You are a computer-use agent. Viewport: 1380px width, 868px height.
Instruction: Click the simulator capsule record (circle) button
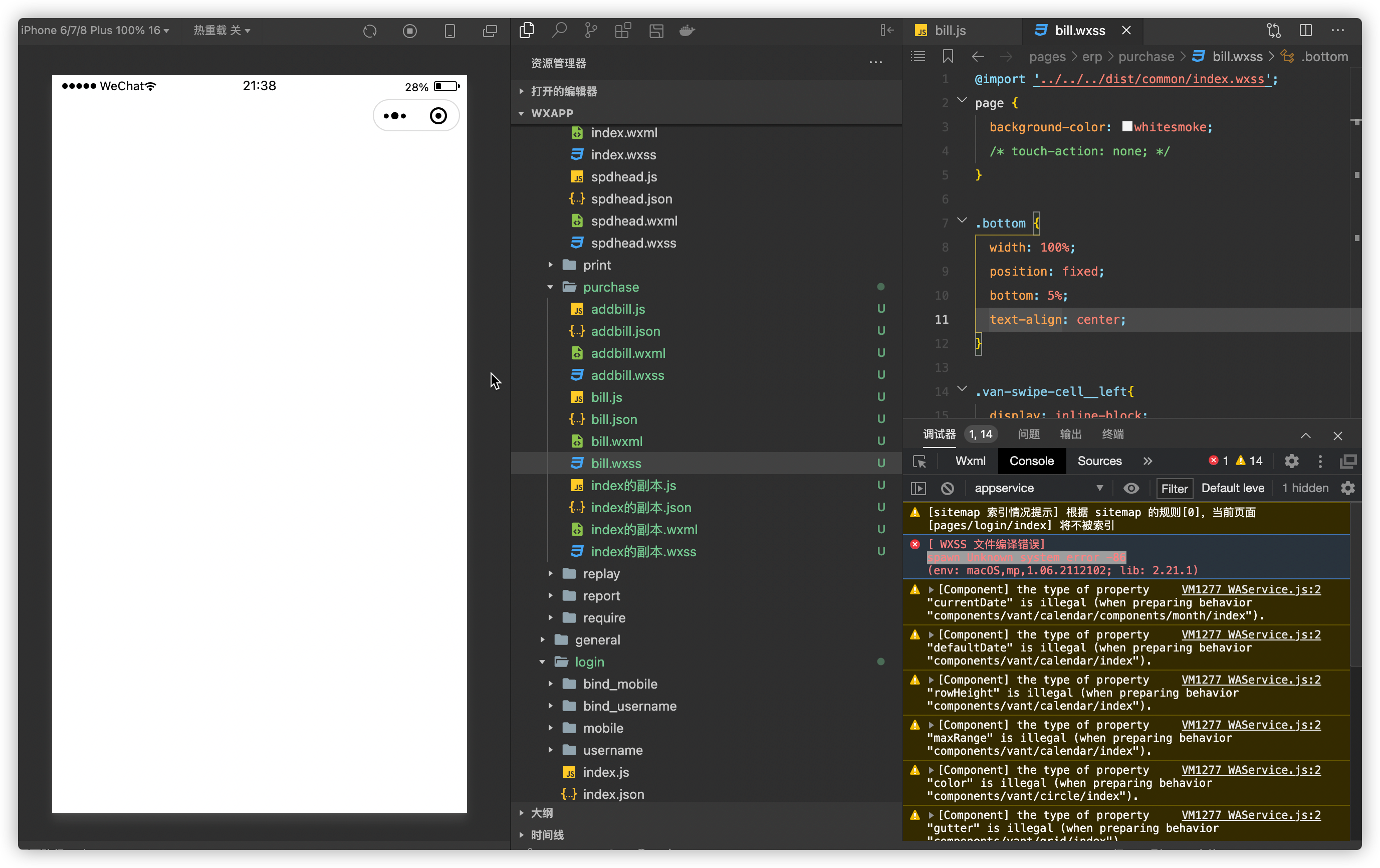(x=438, y=116)
